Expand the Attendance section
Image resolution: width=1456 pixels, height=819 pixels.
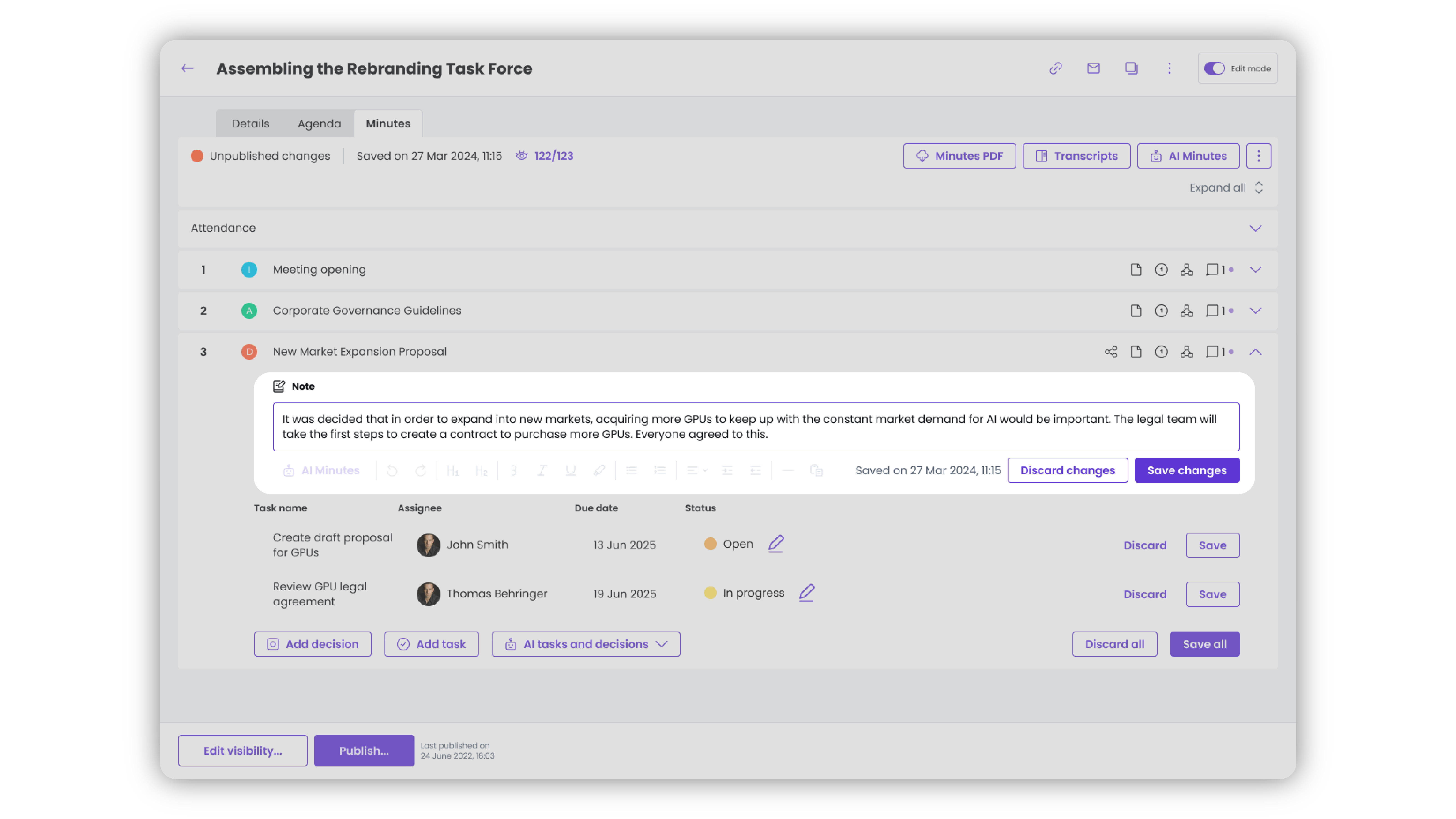click(x=1255, y=228)
